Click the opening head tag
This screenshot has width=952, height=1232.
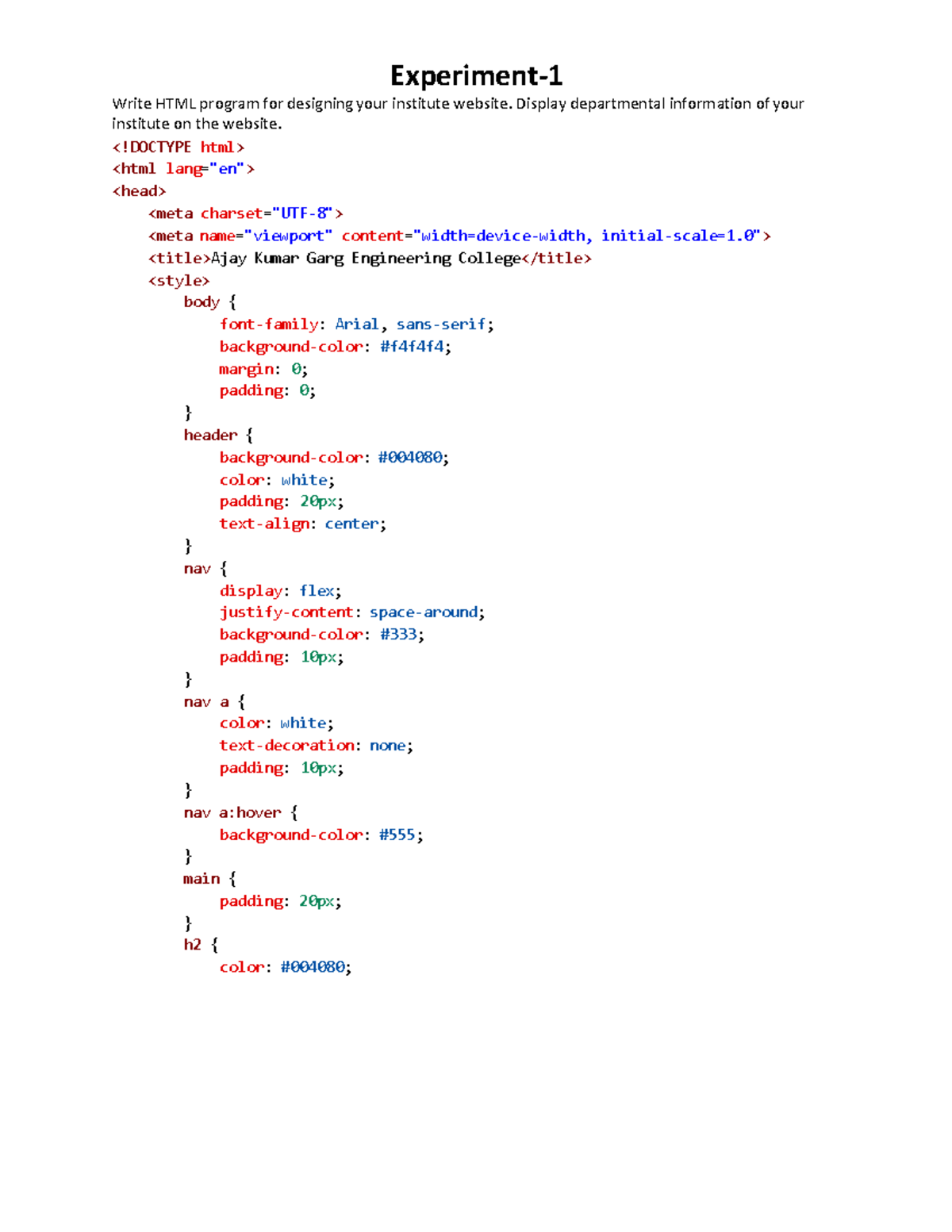[139, 191]
